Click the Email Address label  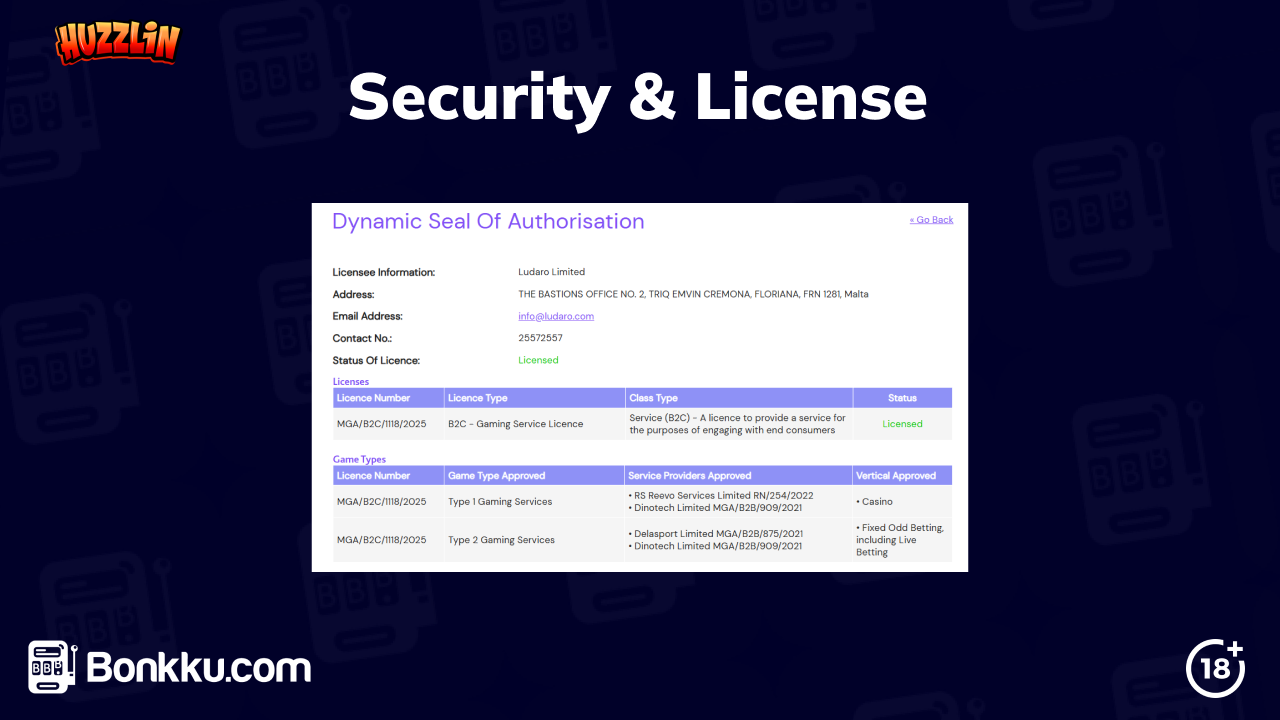click(x=367, y=316)
